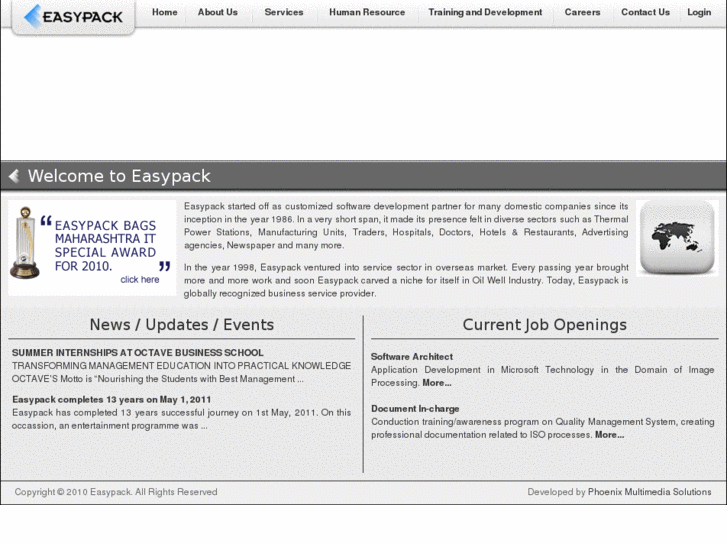The height and width of the screenshot is (545, 727).
Task: Click the arrow icon beside Welcome to Easypack
Action: (14, 176)
